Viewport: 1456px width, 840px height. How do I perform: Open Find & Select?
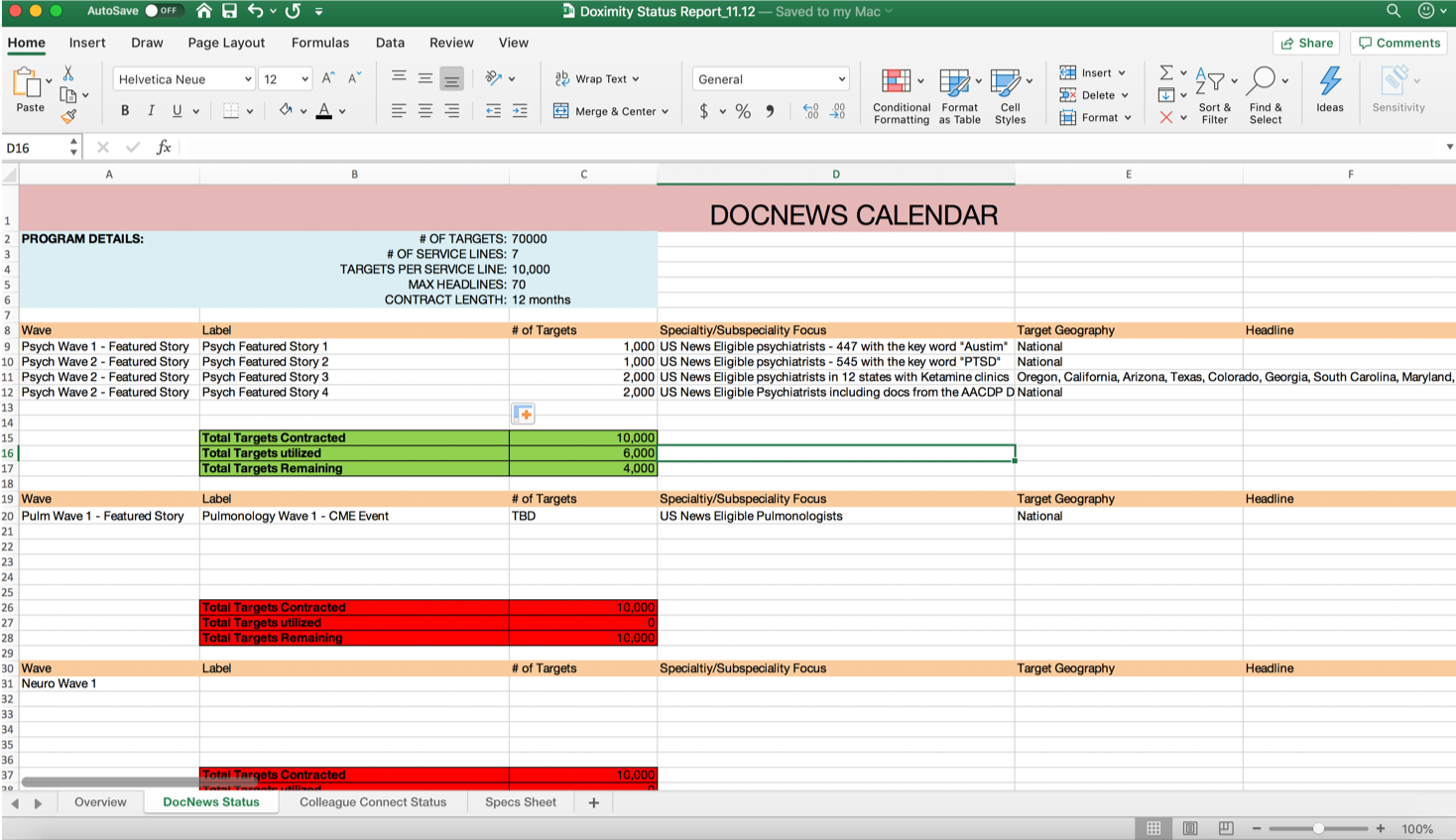(1266, 96)
